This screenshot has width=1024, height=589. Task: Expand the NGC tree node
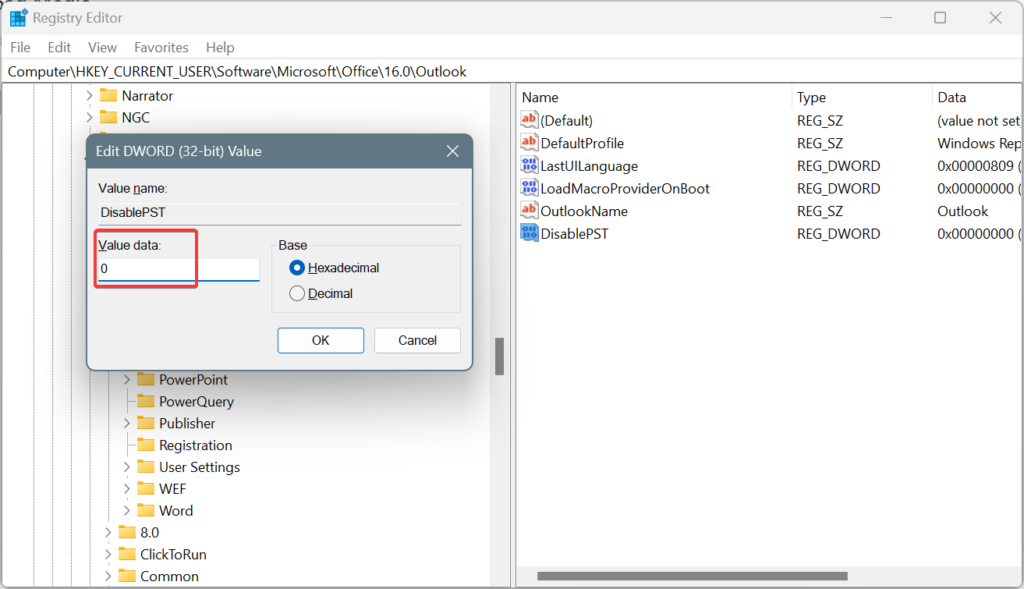[89, 118]
